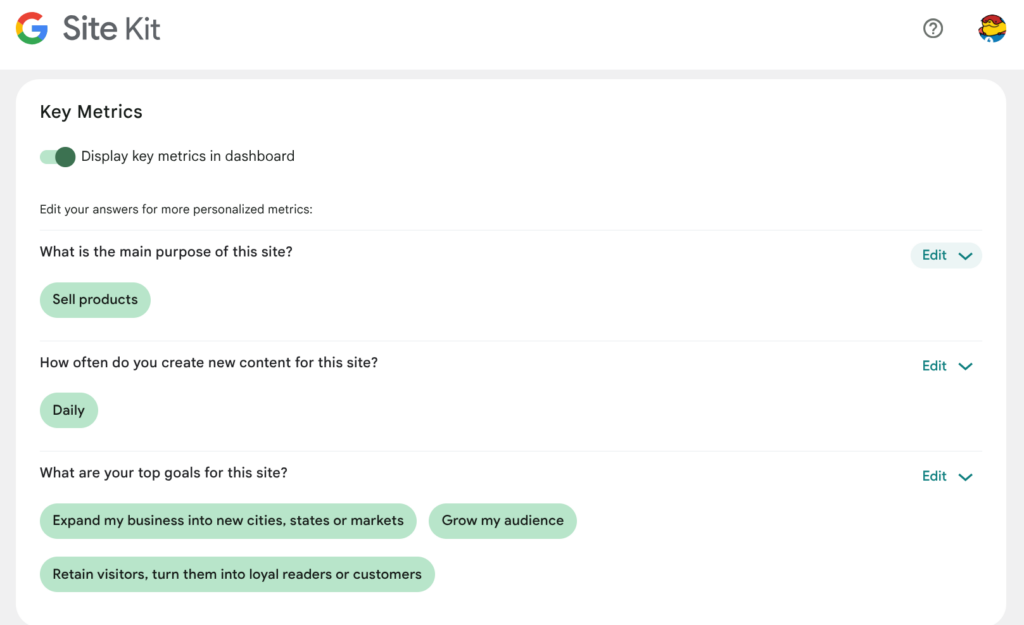
Task: Click 'How often do you create' question
Action: click(x=208, y=362)
